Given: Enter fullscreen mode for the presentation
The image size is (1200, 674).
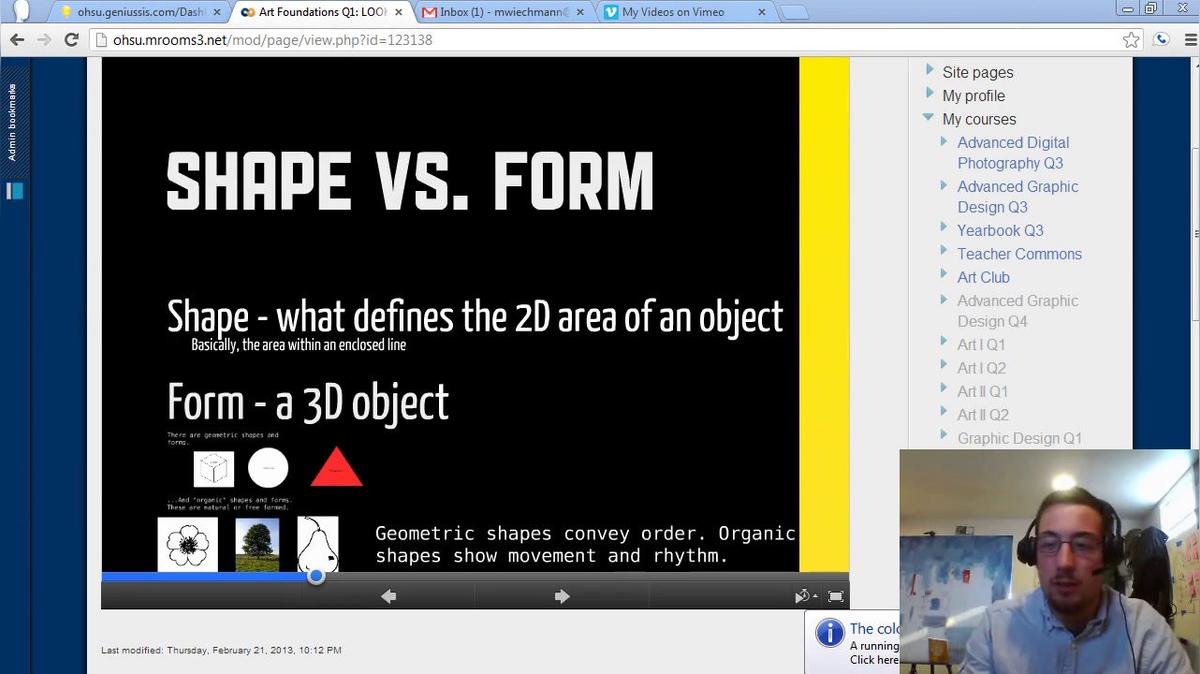Looking at the screenshot, I should point(836,596).
